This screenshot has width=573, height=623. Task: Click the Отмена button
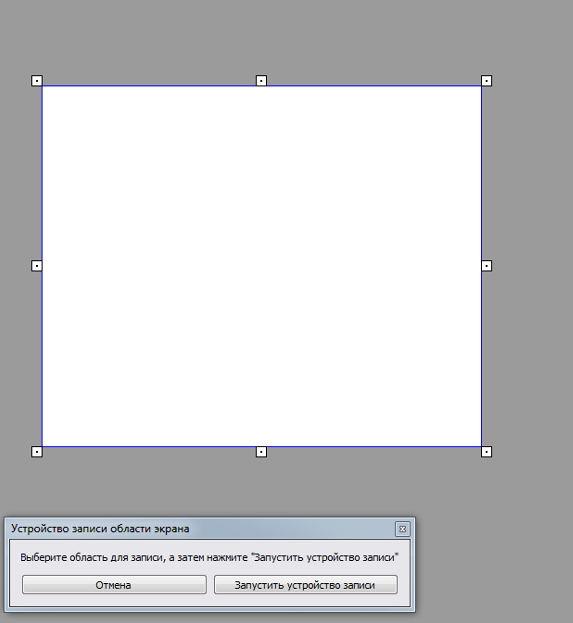coord(114,585)
